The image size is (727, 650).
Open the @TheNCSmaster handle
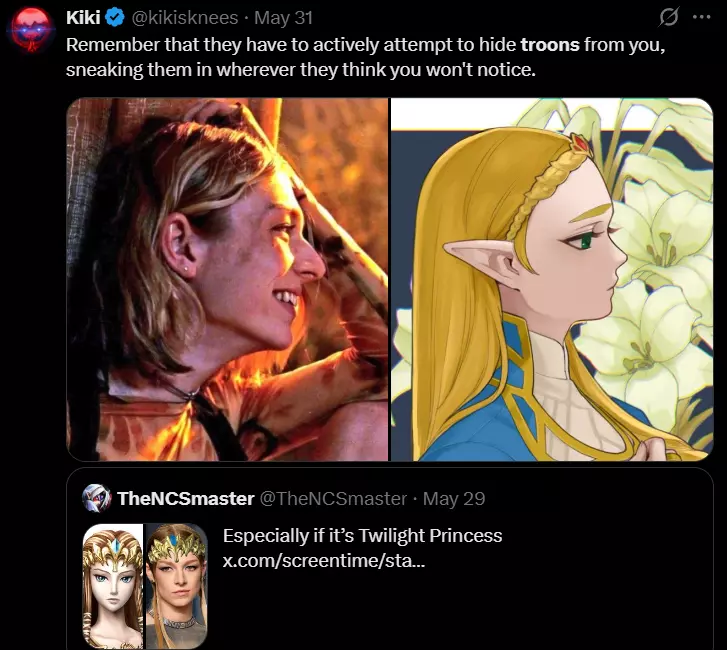pos(333,498)
